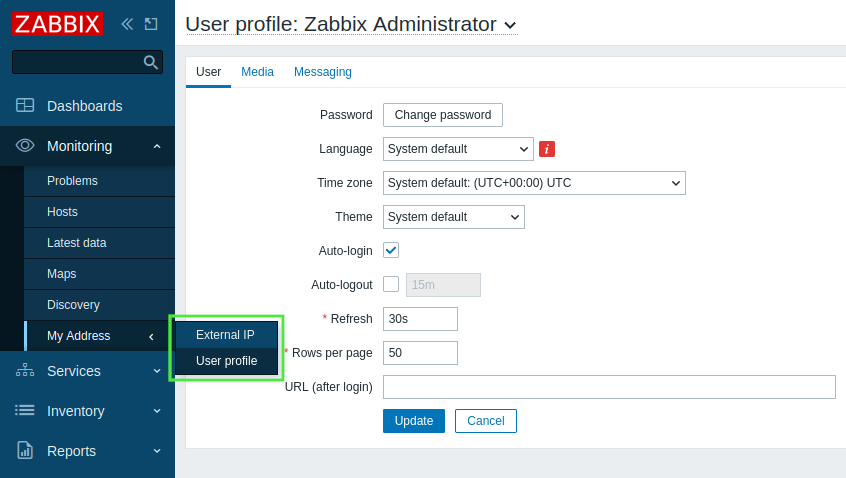Open the User profile title dropdown
The height and width of the screenshot is (478, 846).
pyautogui.click(x=351, y=24)
